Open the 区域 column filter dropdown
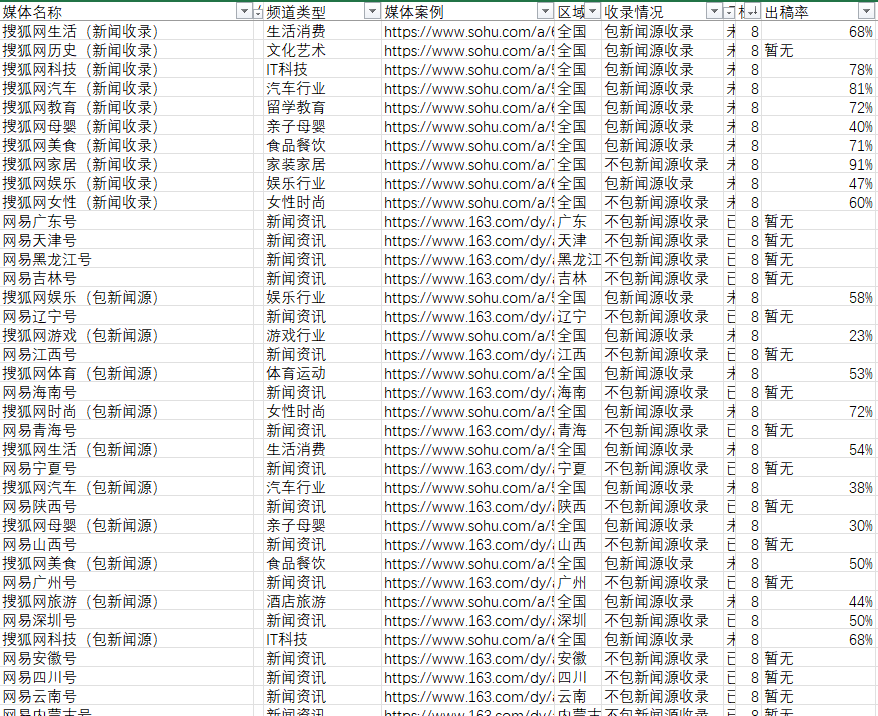878x716 pixels. click(593, 11)
